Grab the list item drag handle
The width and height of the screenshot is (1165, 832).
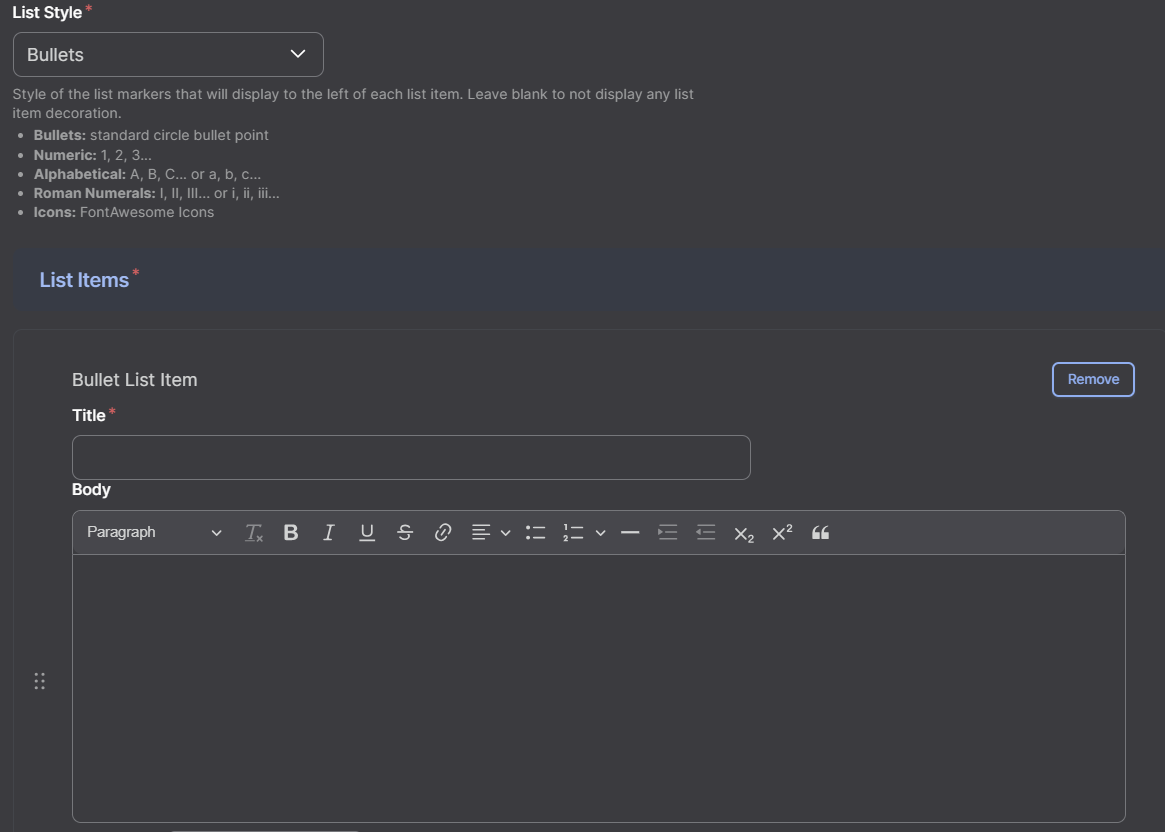click(39, 681)
